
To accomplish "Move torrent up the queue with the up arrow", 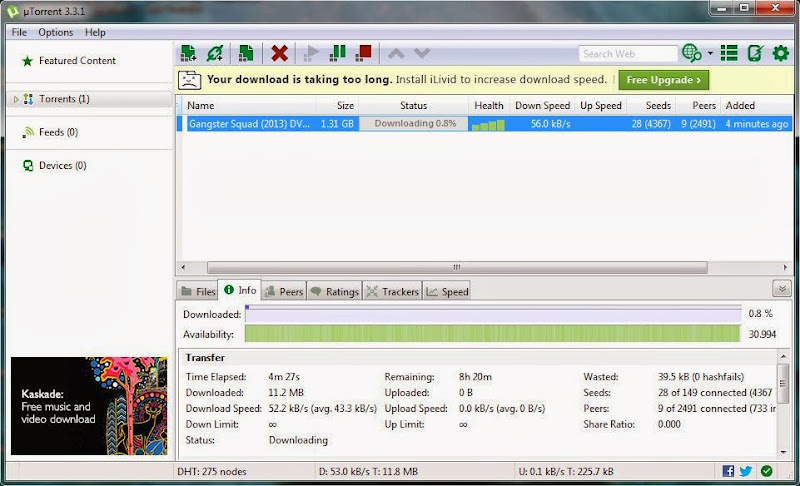I will point(396,53).
